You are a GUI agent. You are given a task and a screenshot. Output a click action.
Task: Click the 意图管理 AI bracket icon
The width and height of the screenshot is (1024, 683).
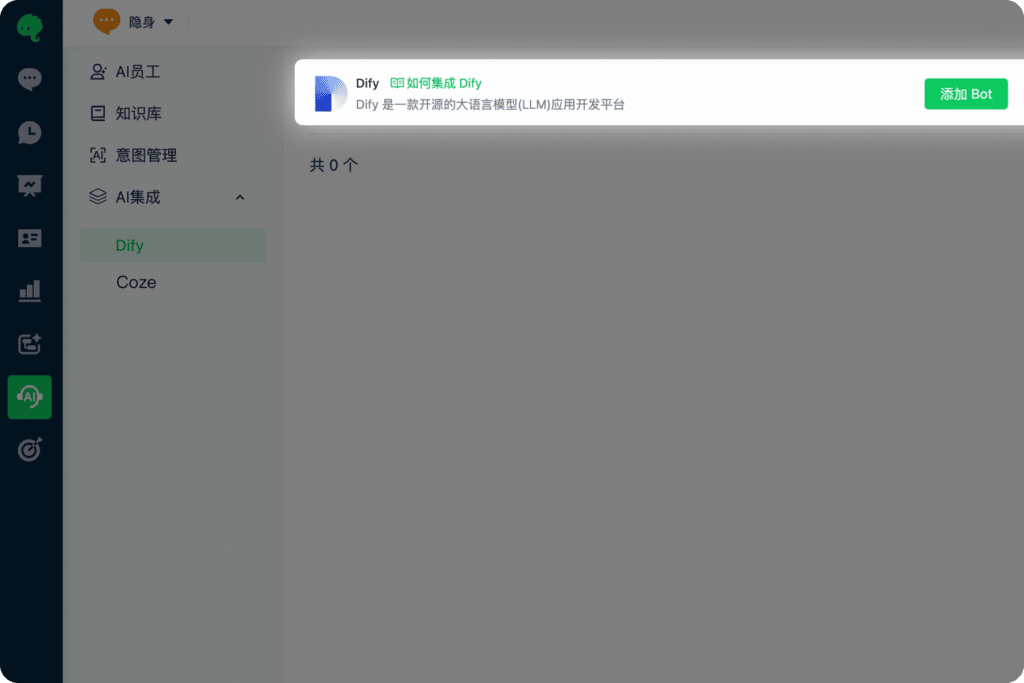point(98,155)
